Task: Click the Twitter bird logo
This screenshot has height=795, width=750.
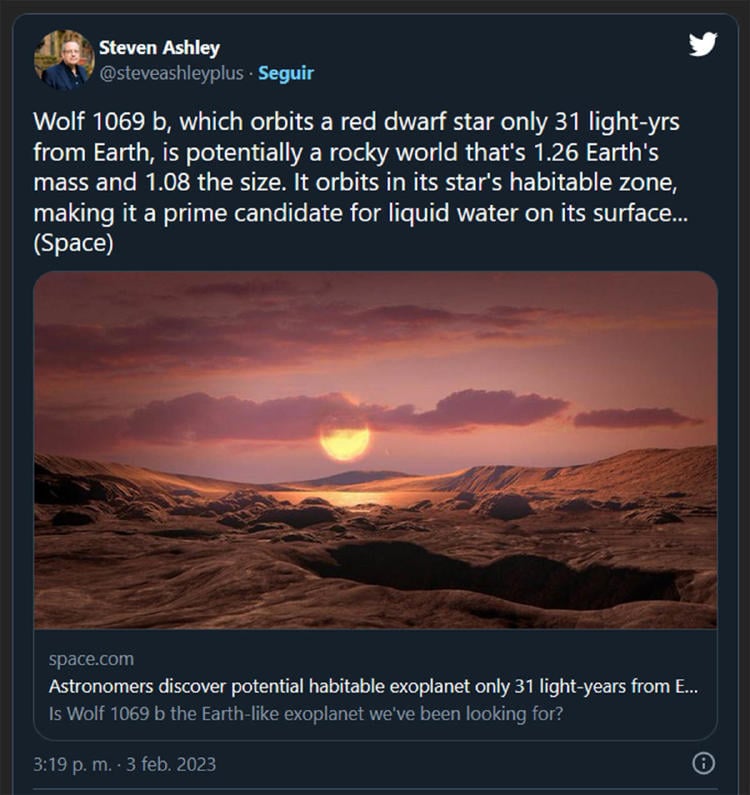Action: (x=703, y=44)
